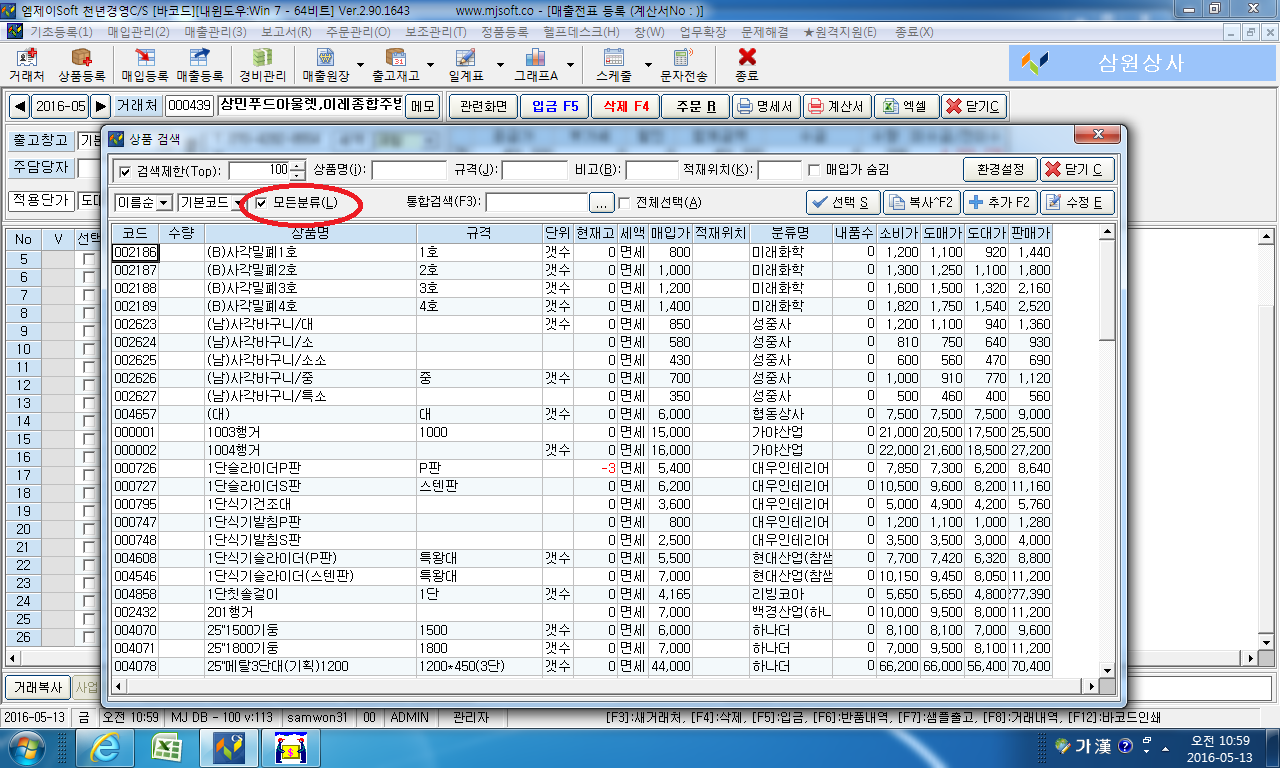1280x768 pixels.
Task: Expand the 스케줄 dropdown arrow
Action: pyautogui.click(x=648, y=65)
